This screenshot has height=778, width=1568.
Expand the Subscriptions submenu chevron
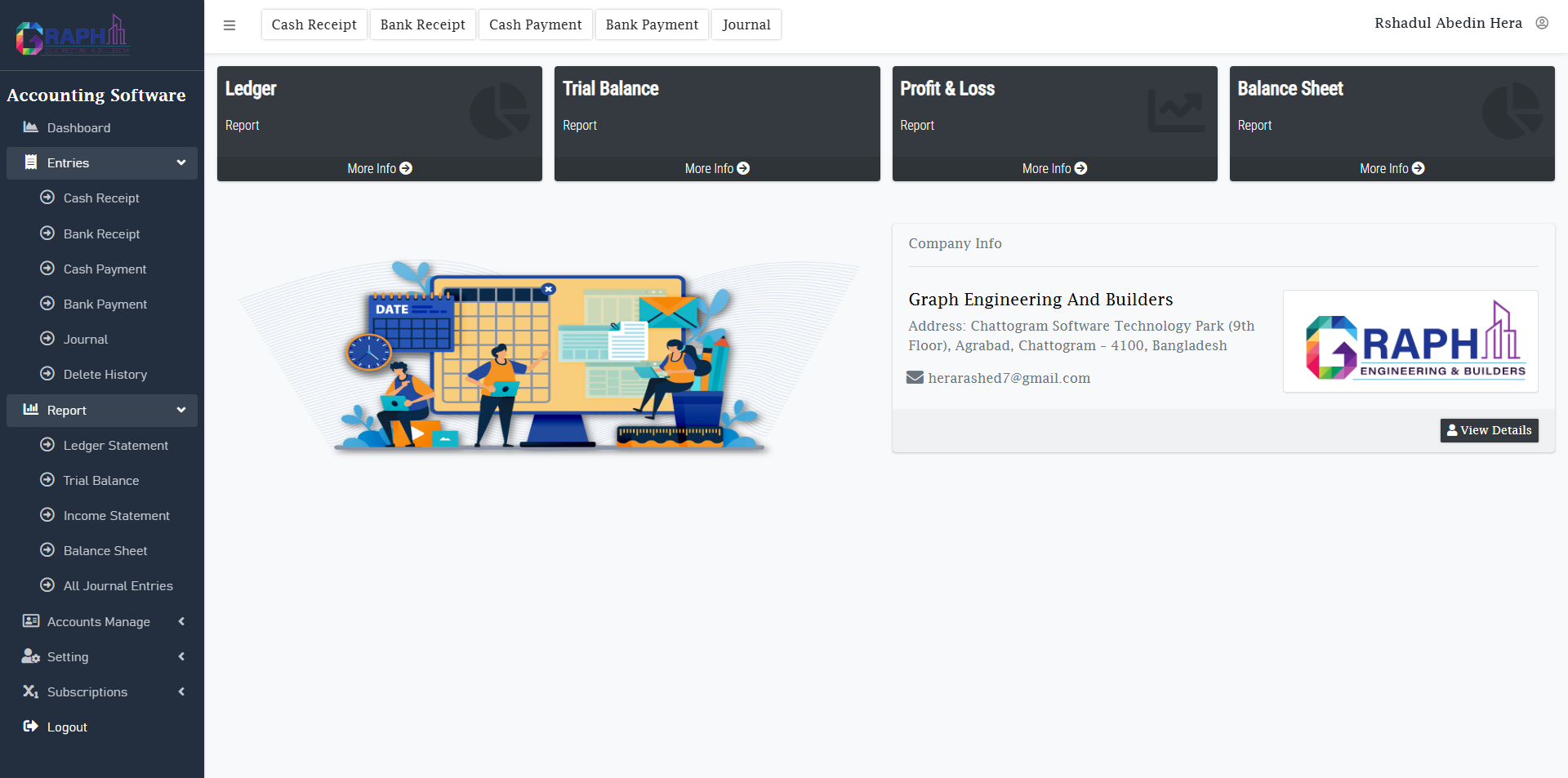coord(181,691)
